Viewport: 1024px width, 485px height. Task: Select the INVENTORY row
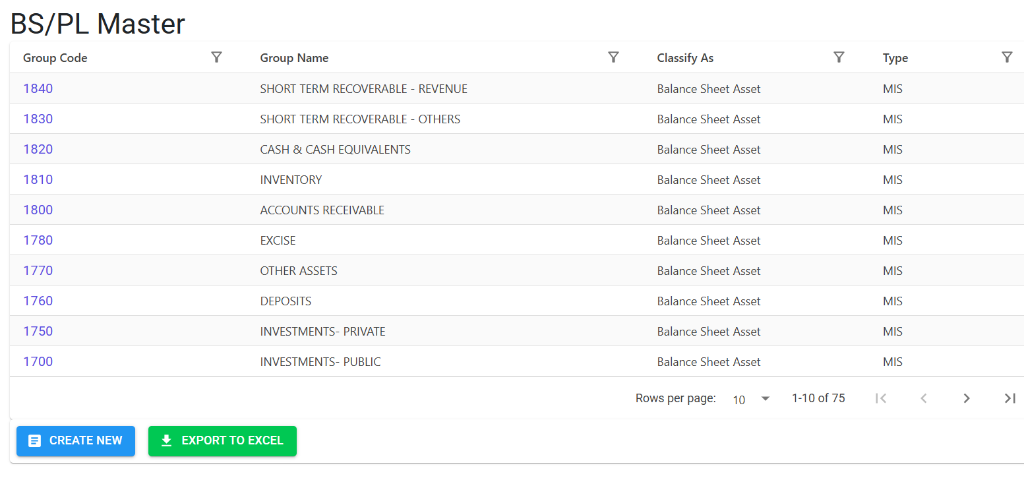517,180
